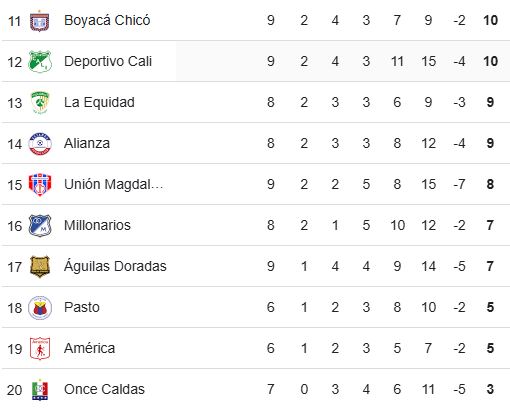Open the Pasto team name link
The width and height of the screenshot is (510, 413).
(x=82, y=307)
